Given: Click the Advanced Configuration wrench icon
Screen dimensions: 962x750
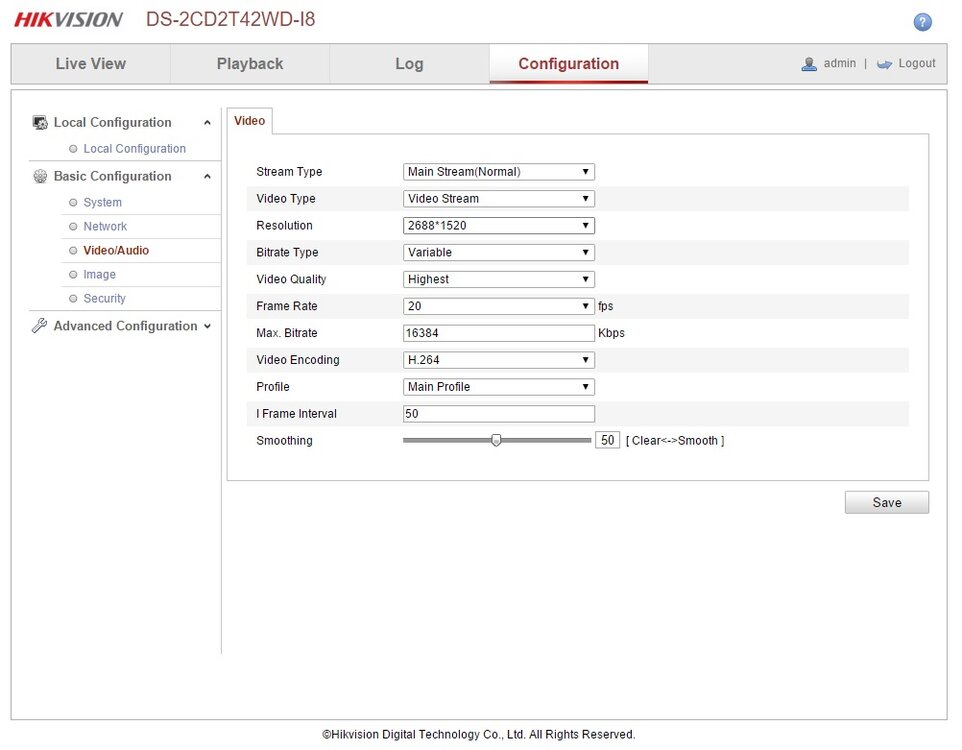Looking at the screenshot, I should click(x=40, y=326).
